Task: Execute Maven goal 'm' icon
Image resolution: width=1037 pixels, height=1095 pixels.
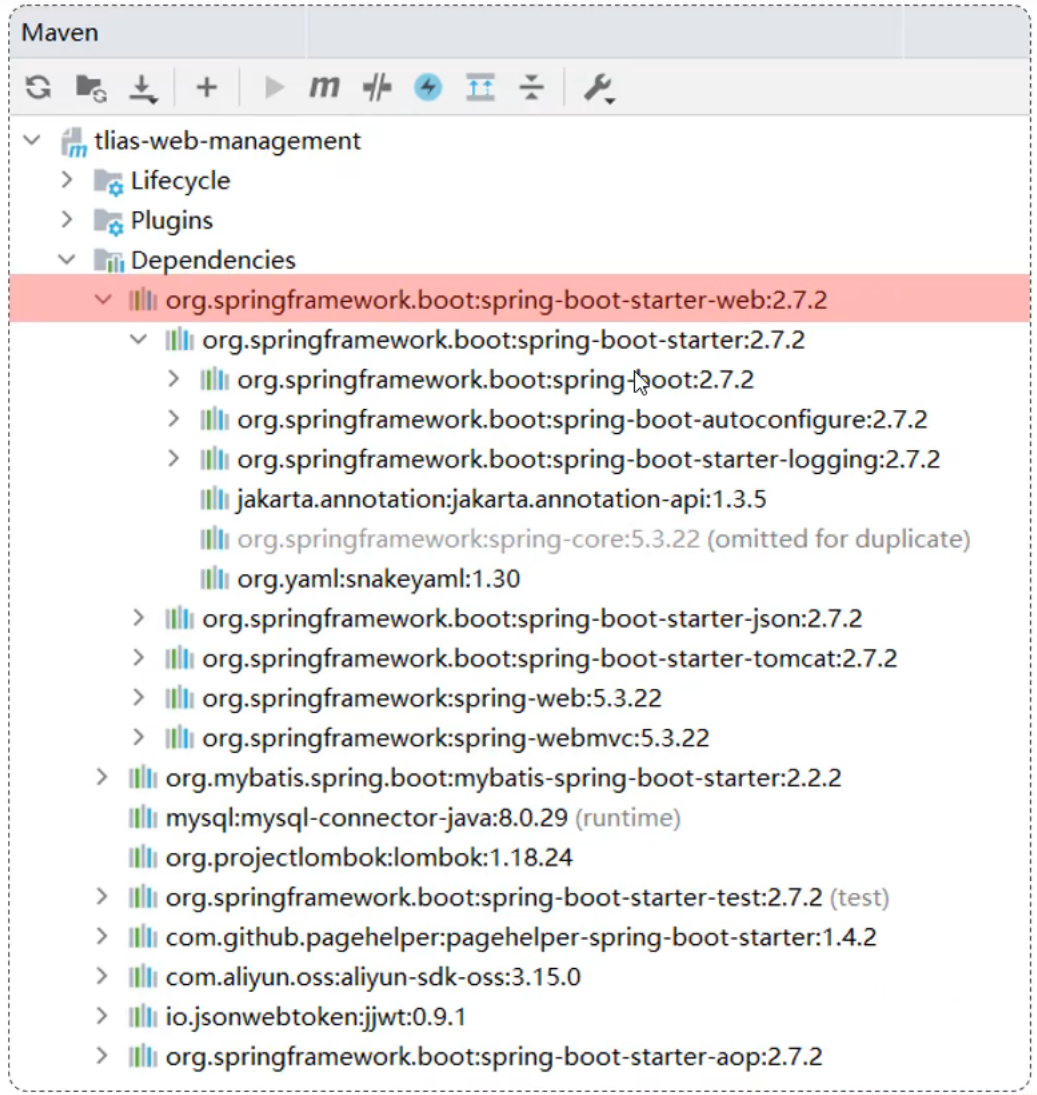Action: (324, 87)
